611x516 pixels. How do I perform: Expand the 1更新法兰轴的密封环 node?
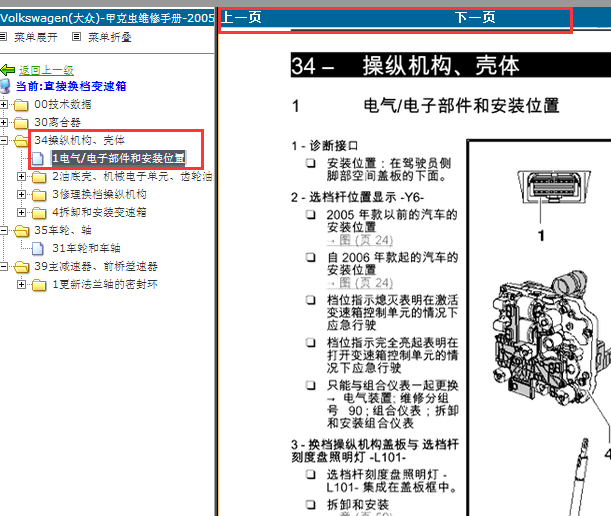[x=21, y=285]
